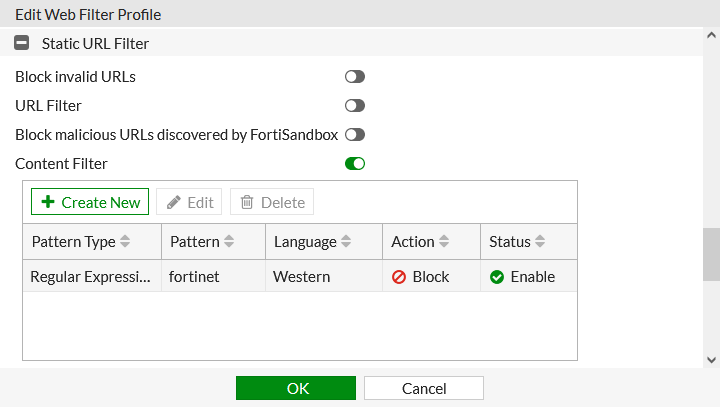Click the Cancel button
The image size is (720, 407).
(424, 388)
